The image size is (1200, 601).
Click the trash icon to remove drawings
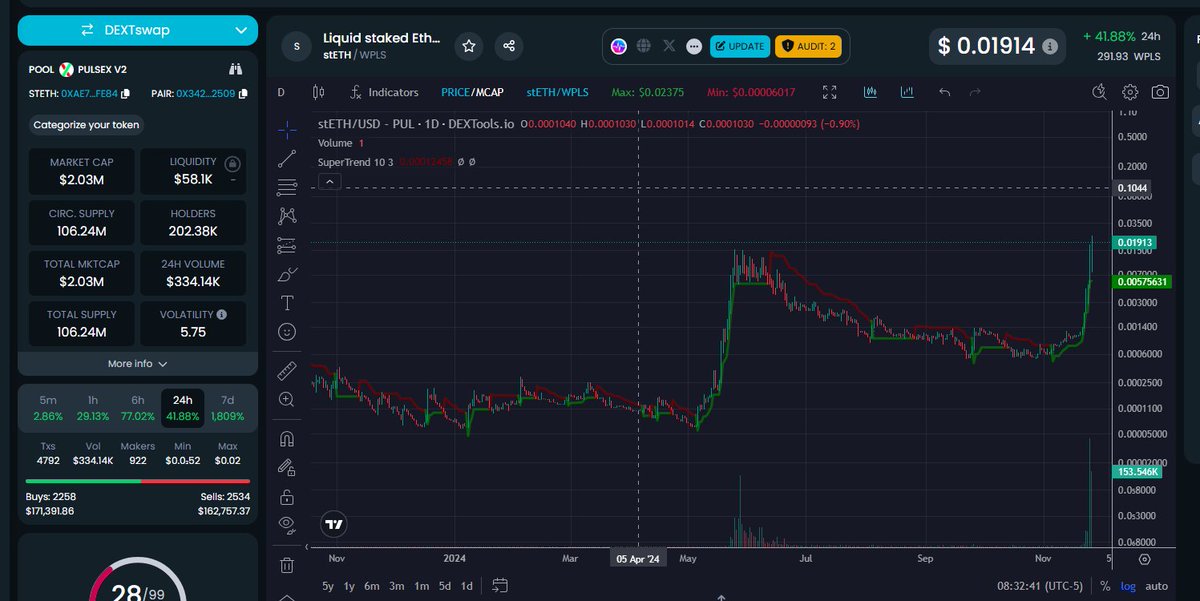click(287, 565)
